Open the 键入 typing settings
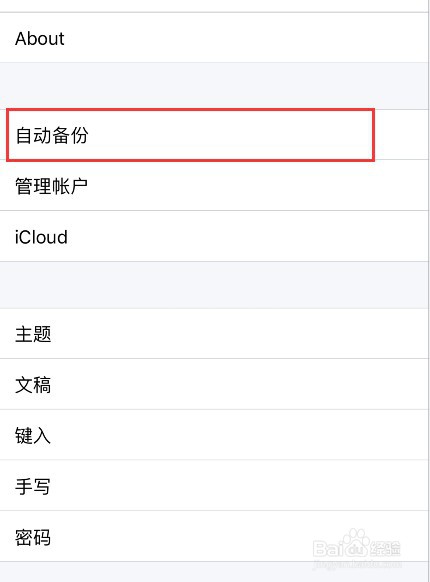 [x=214, y=435]
